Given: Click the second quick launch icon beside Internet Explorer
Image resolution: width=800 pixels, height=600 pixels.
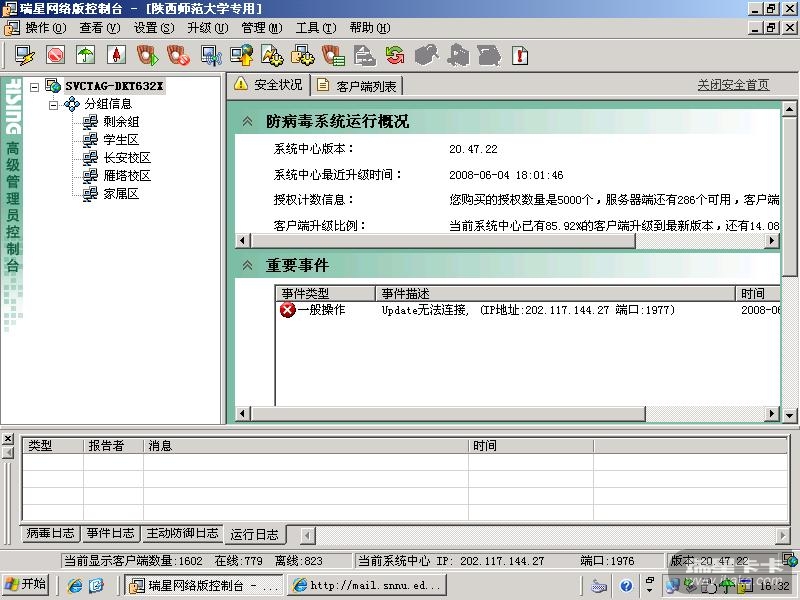Looking at the screenshot, I should 96,585.
